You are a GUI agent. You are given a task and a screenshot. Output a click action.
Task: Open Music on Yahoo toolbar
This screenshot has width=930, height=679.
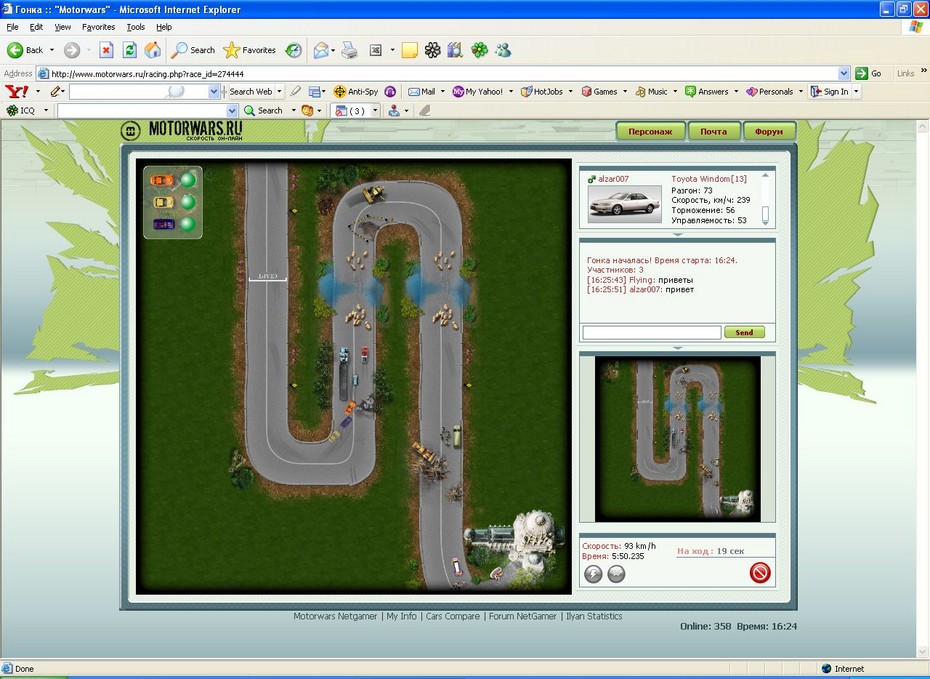(651, 91)
